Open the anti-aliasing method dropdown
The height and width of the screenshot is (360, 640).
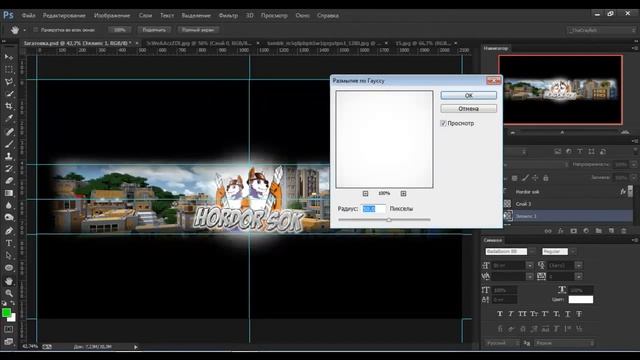[x=564, y=343]
